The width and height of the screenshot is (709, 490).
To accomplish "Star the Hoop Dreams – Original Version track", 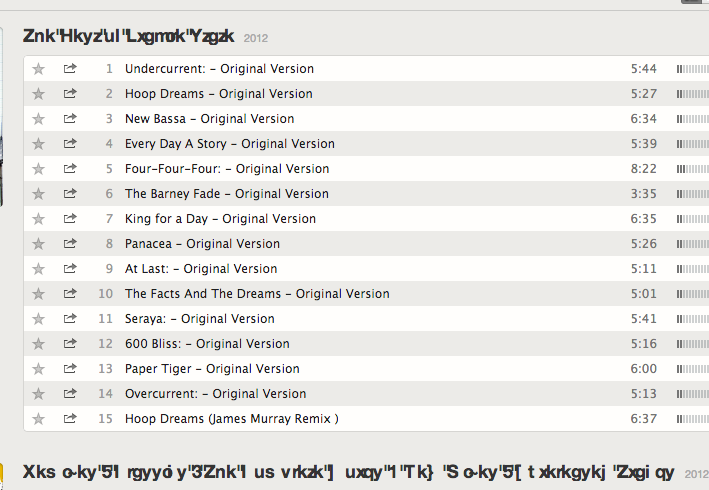I will coord(39,94).
